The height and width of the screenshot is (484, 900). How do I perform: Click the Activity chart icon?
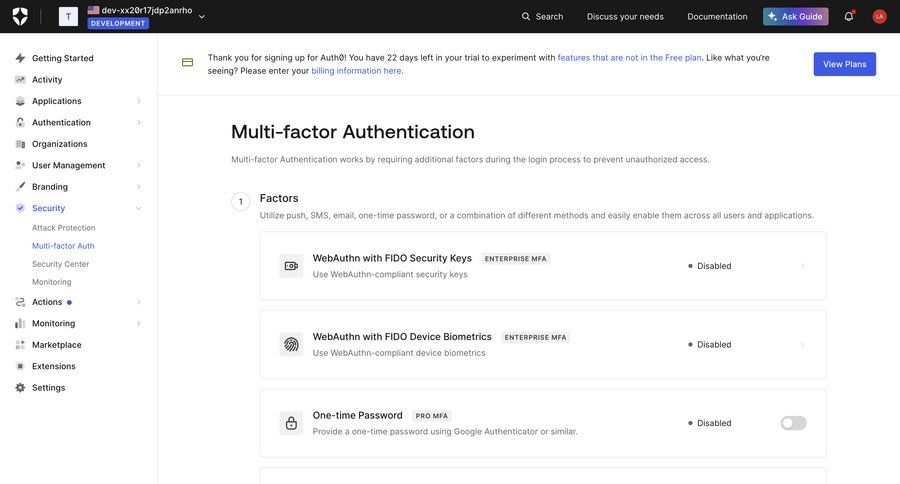click(x=20, y=79)
